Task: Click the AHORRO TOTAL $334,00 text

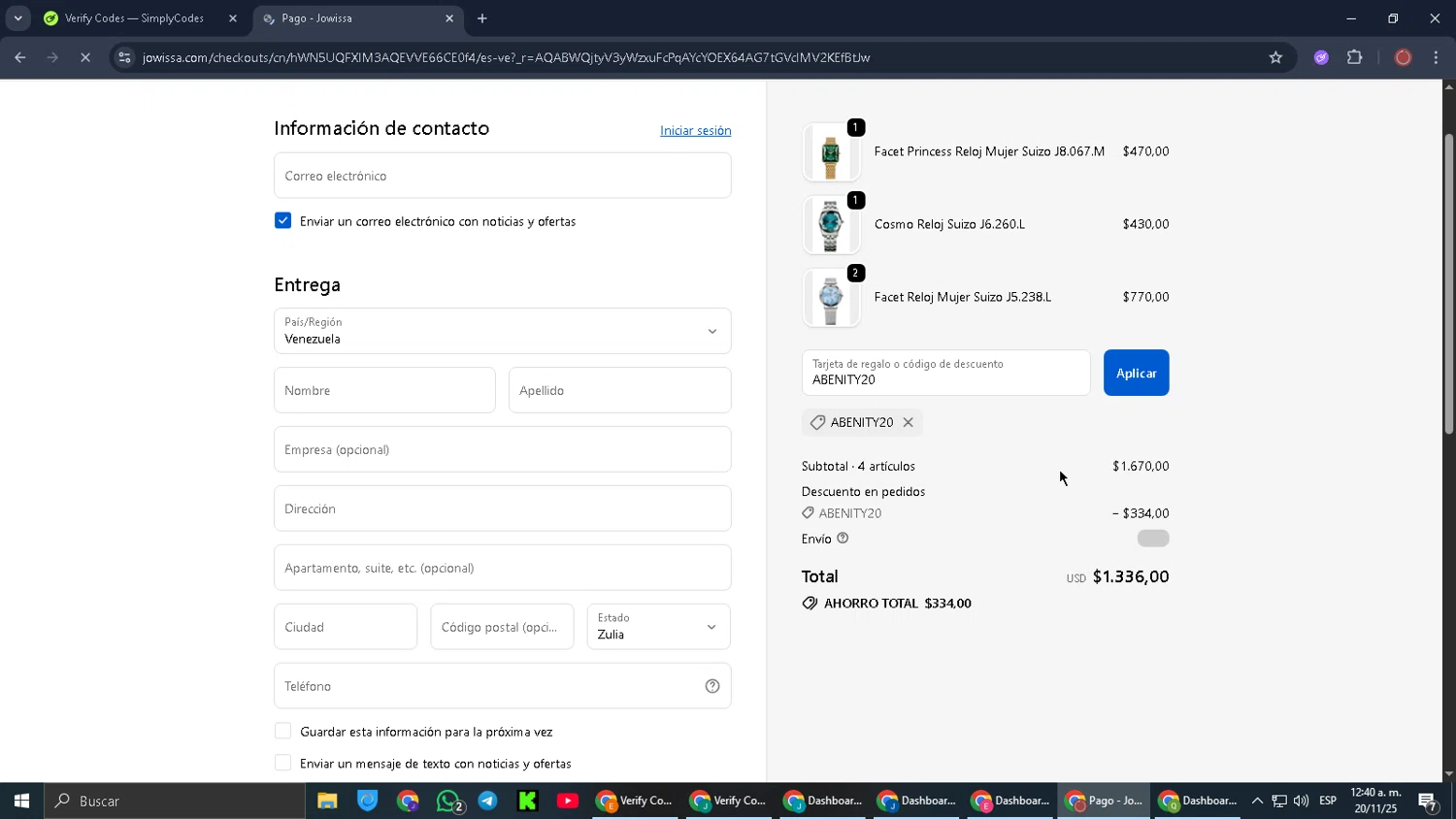Action: point(897,604)
